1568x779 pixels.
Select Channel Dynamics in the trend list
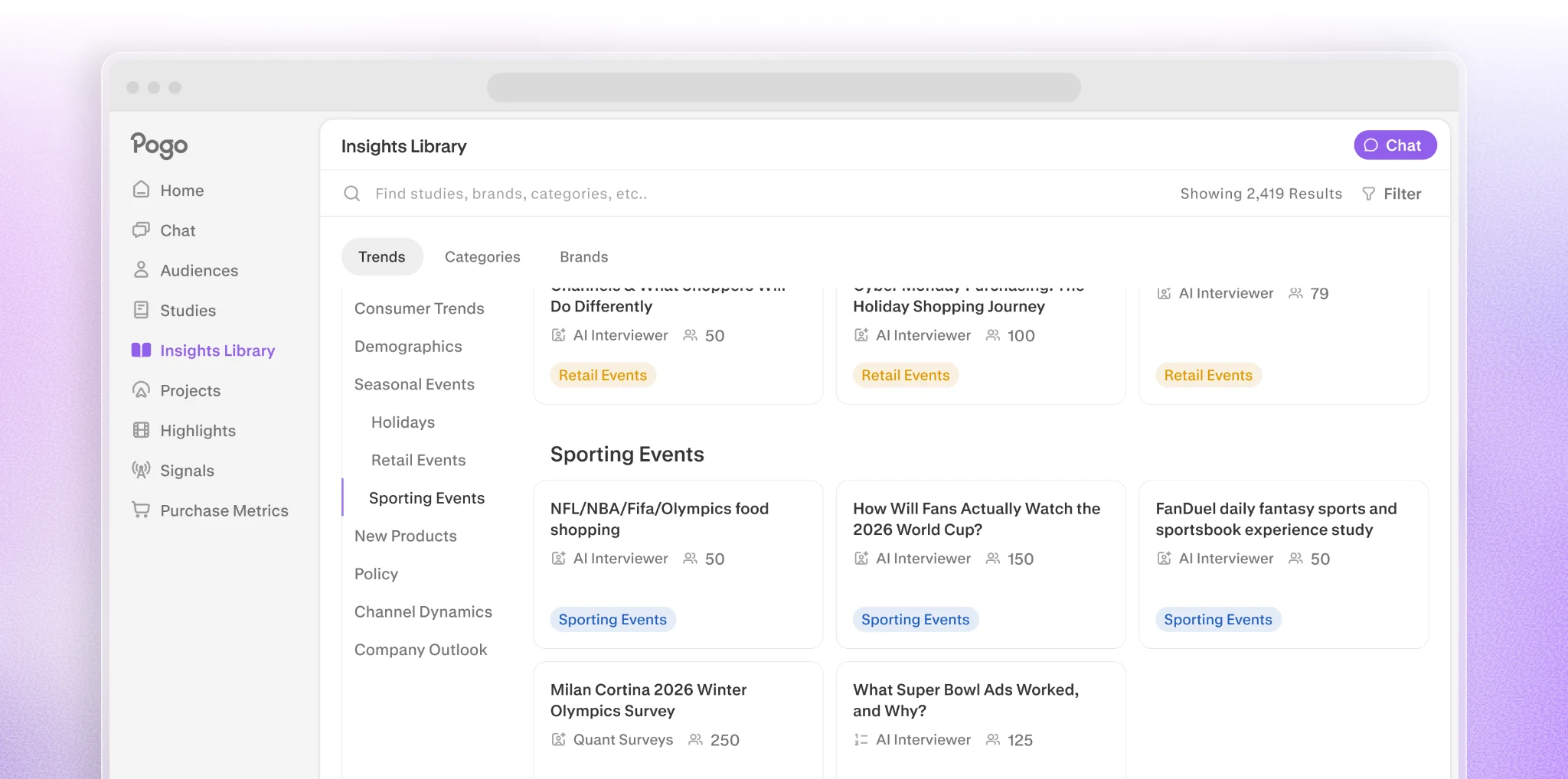[423, 611]
